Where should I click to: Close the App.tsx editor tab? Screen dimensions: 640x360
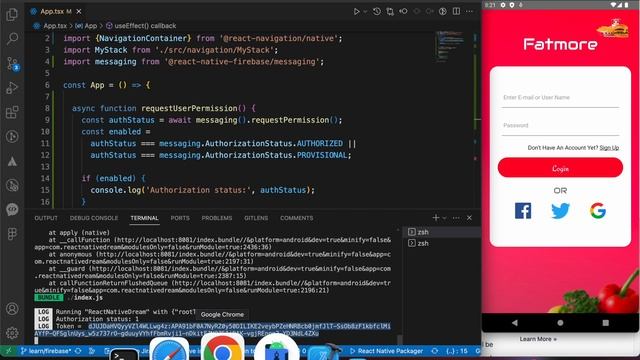[79, 11]
